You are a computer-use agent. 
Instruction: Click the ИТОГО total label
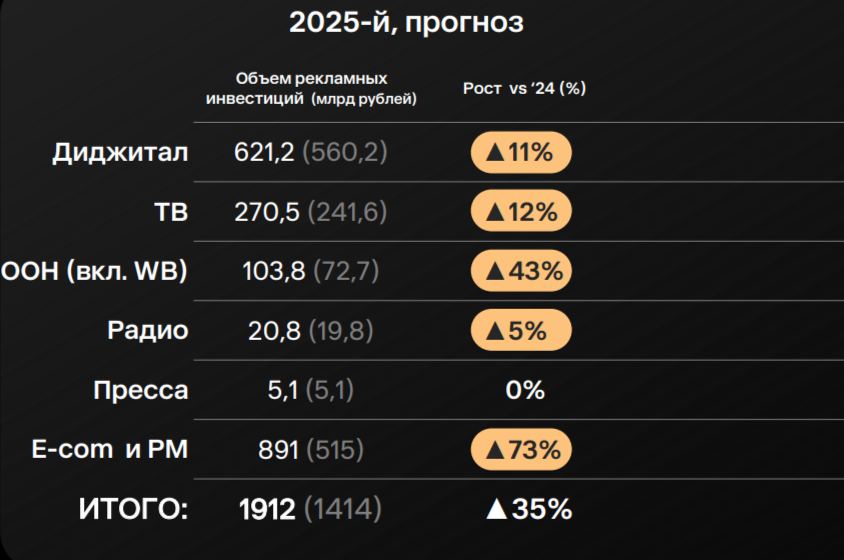pyautogui.click(x=133, y=509)
